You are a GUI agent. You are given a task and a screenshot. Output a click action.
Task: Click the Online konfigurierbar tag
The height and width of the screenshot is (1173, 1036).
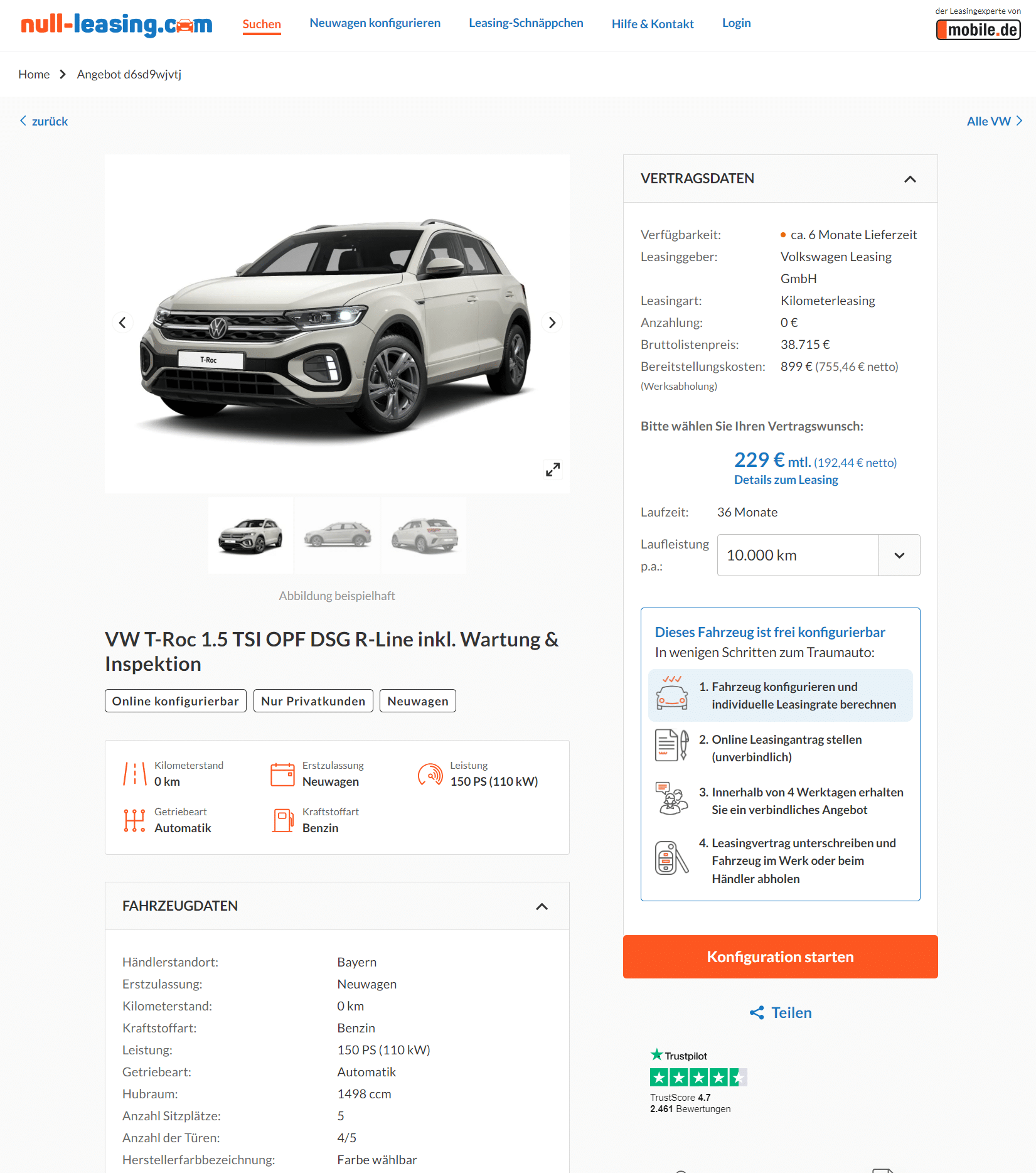(x=176, y=701)
